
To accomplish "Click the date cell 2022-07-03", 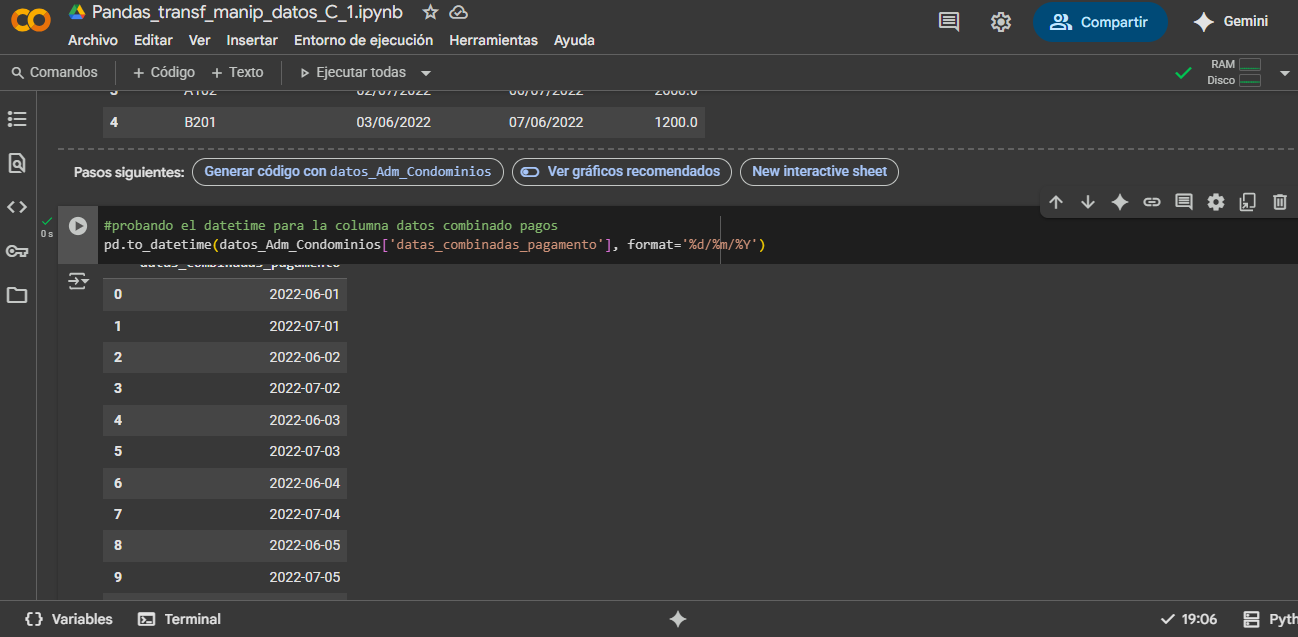I will [304, 451].
